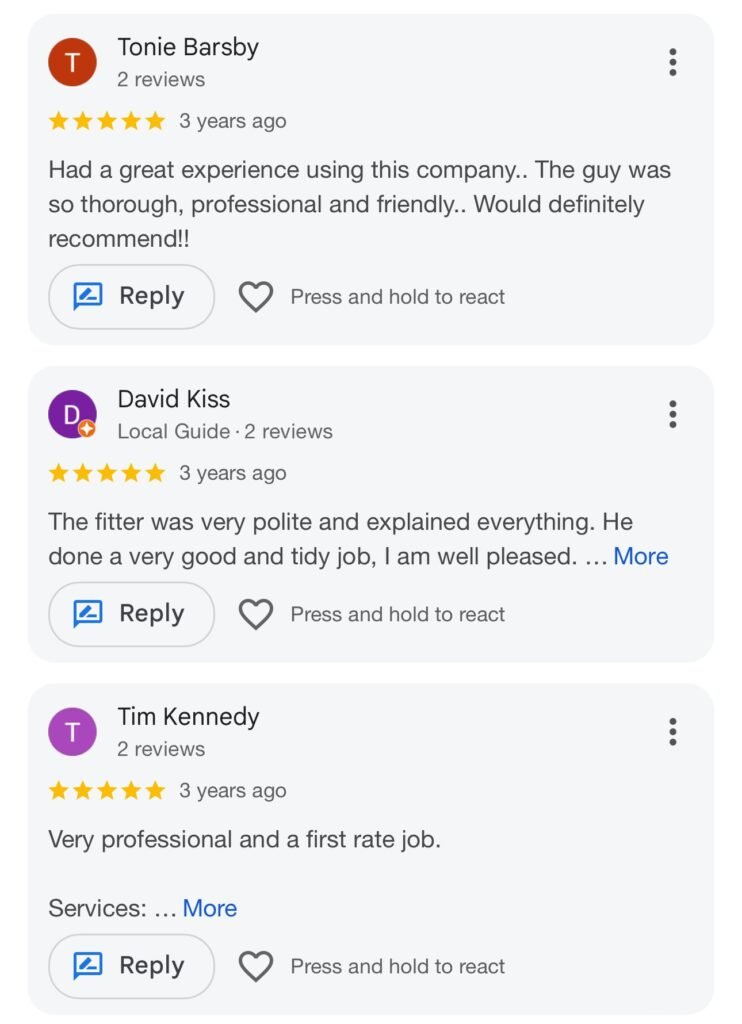Open the three-dot menu on Tonie Barsby's review
The image size is (742, 1024).
coord(673,62)
